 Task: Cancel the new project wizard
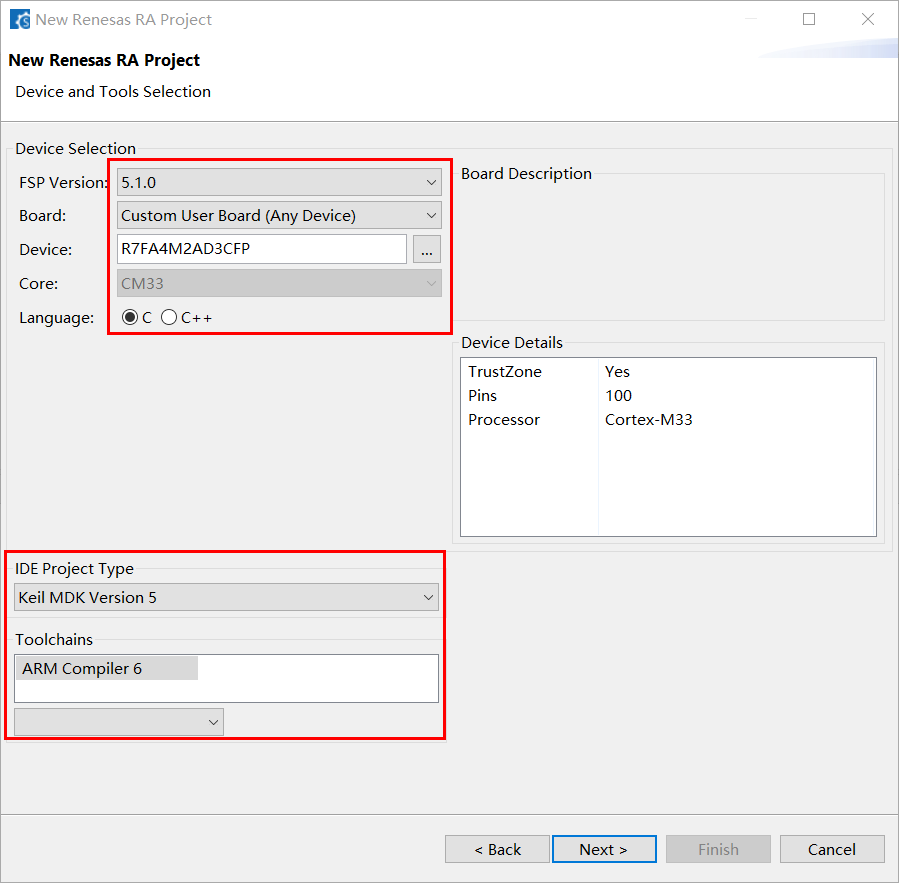click(x=832, y=849)
